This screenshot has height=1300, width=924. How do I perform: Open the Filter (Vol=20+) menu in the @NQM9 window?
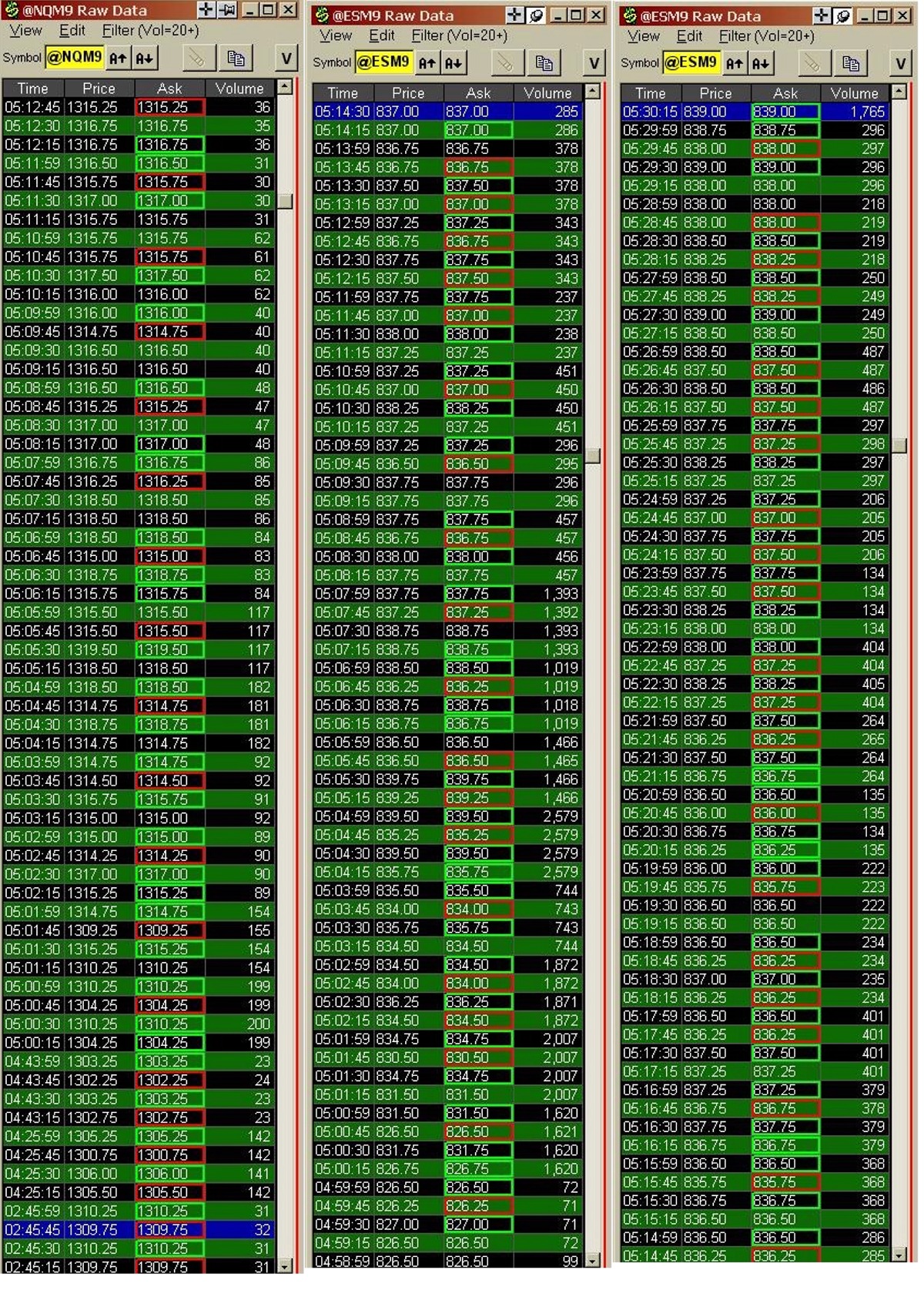pyautogui.click(x=150, y=31)
